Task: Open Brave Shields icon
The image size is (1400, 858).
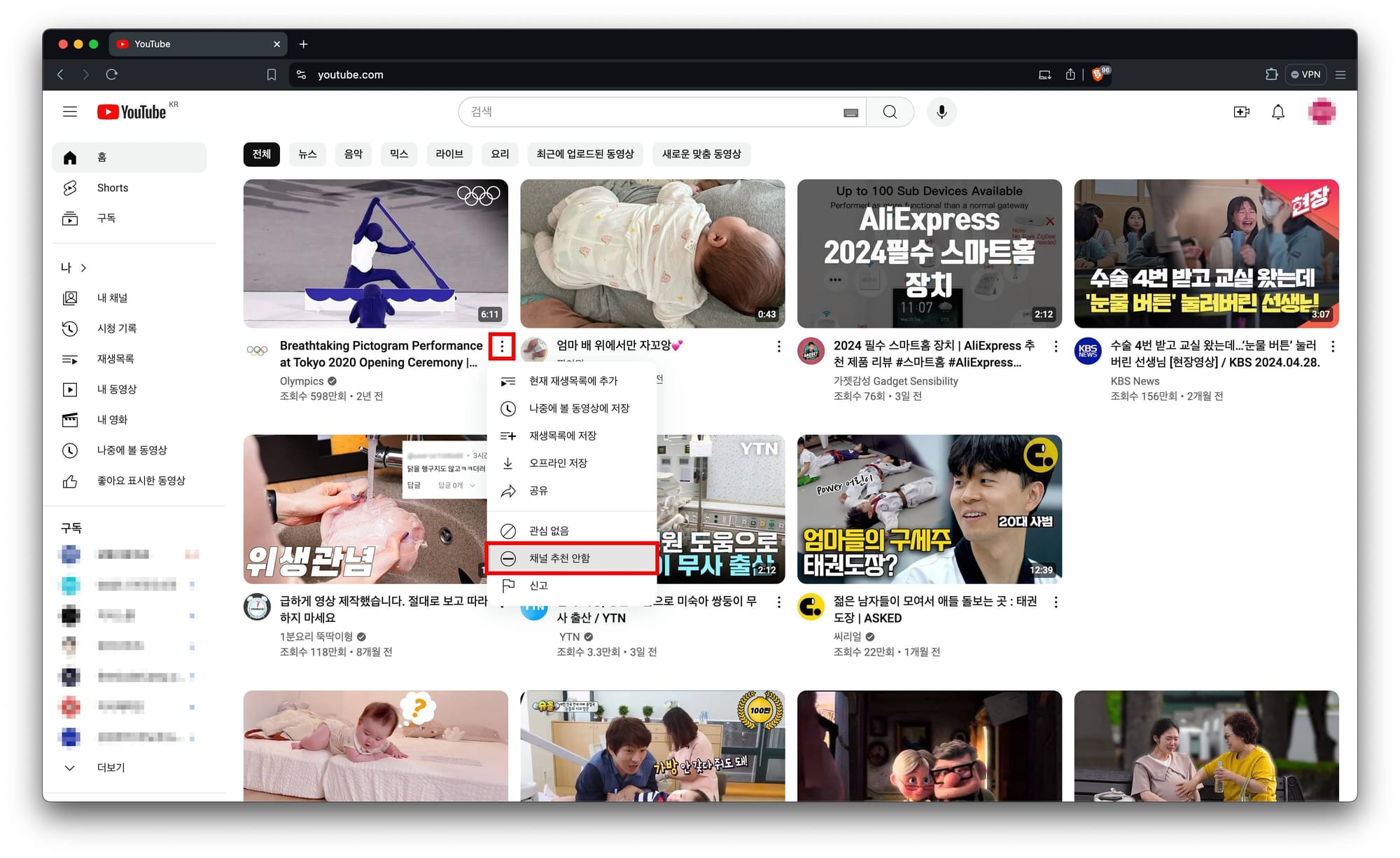Action: [x=1098, y=74]
